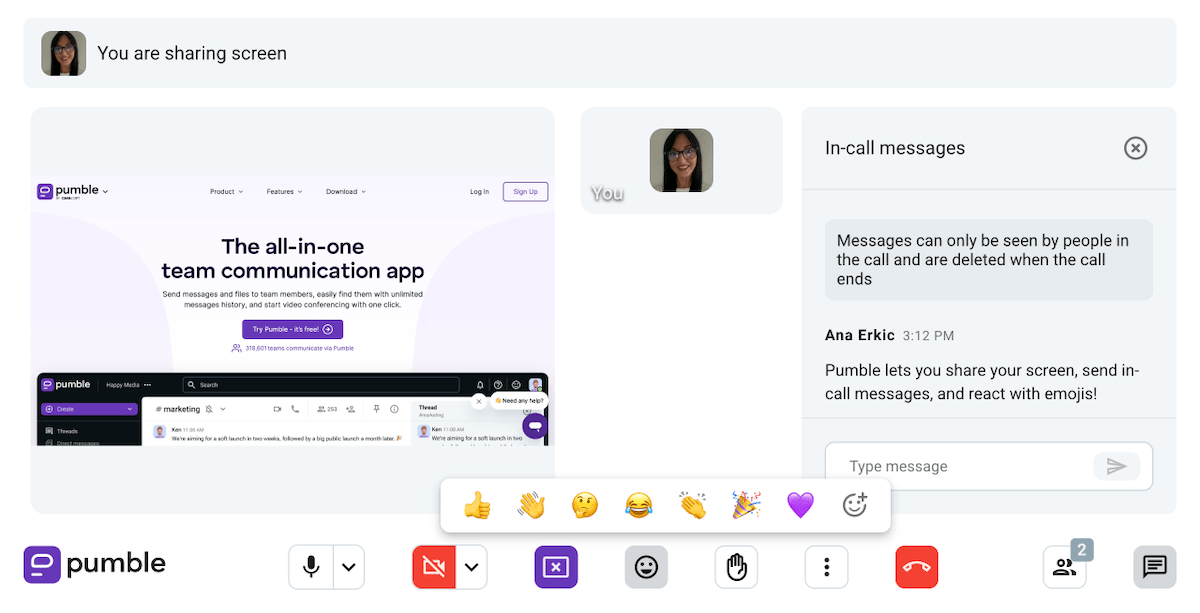This screenshot has width=1200, height=613.
Task: Send the message with the paper plane icon
Action: pos(1117,466)
